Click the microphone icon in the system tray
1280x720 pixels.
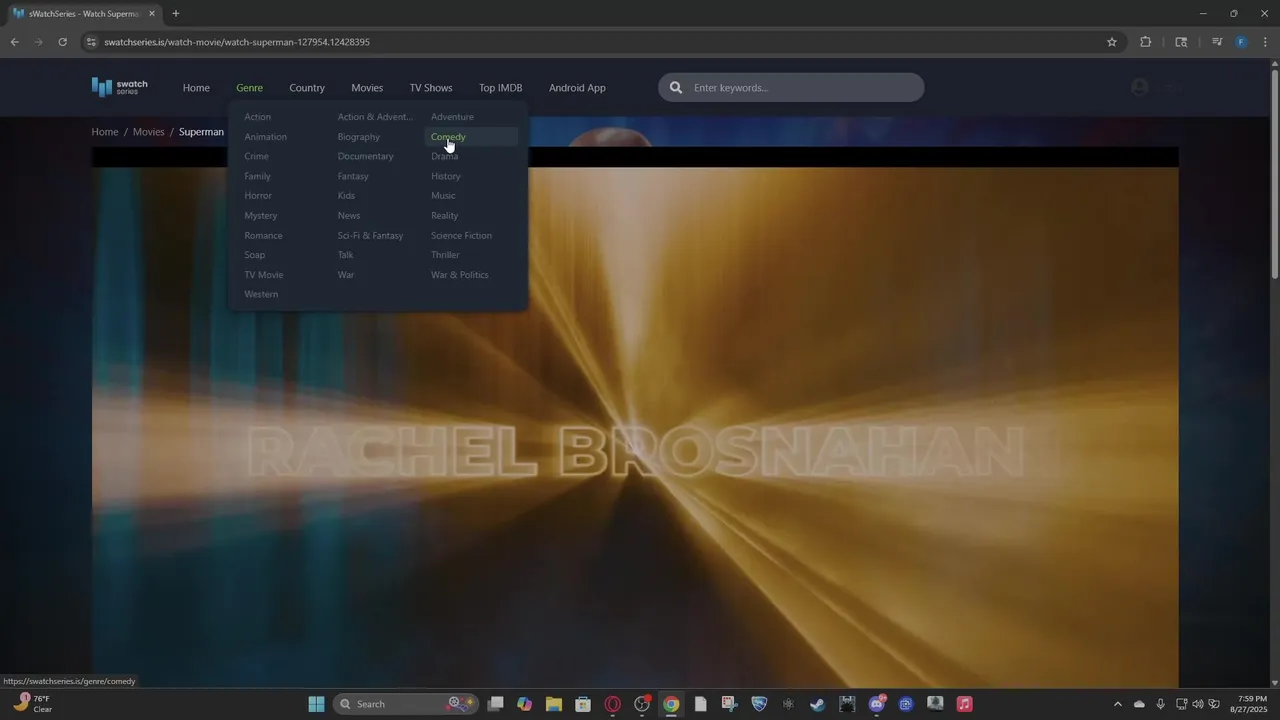click(1160, 704)
